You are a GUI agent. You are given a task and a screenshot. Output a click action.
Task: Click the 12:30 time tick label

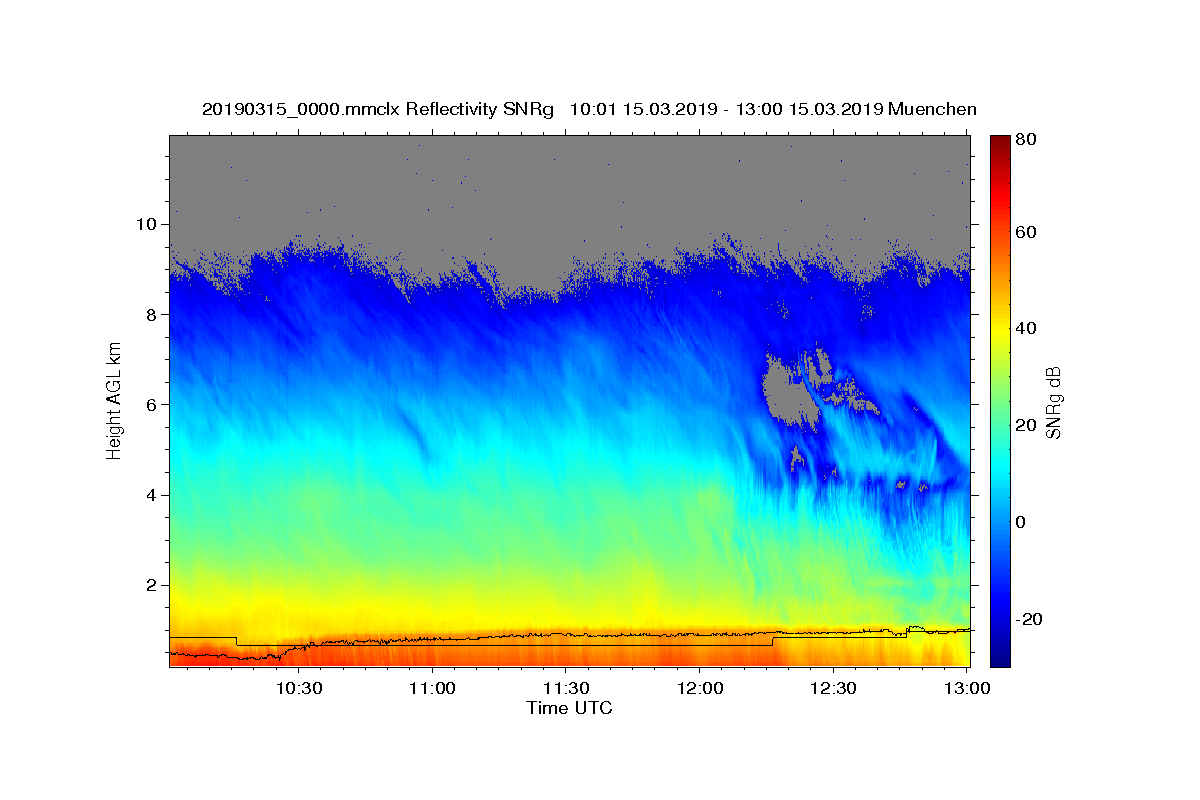click(833, 688)
